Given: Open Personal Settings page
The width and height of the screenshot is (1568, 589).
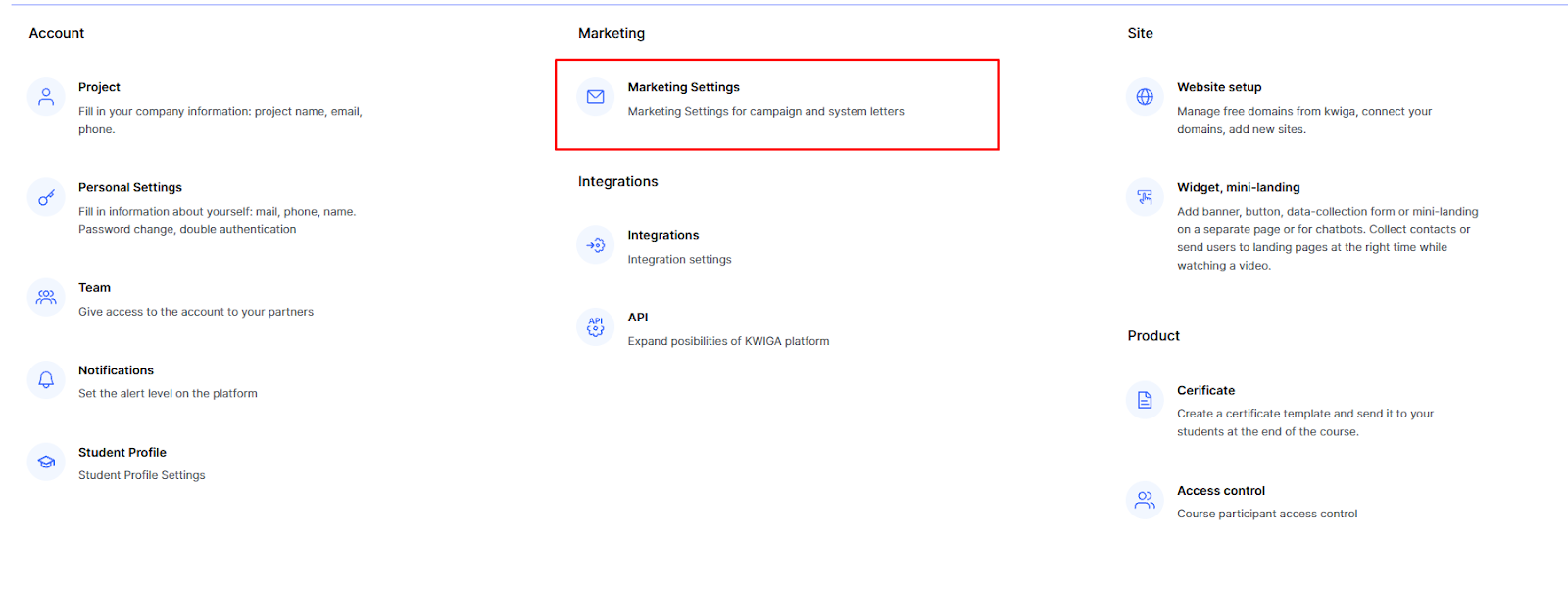Looking at the screenshot, I should pyautogui.click(x=130, y=187).
